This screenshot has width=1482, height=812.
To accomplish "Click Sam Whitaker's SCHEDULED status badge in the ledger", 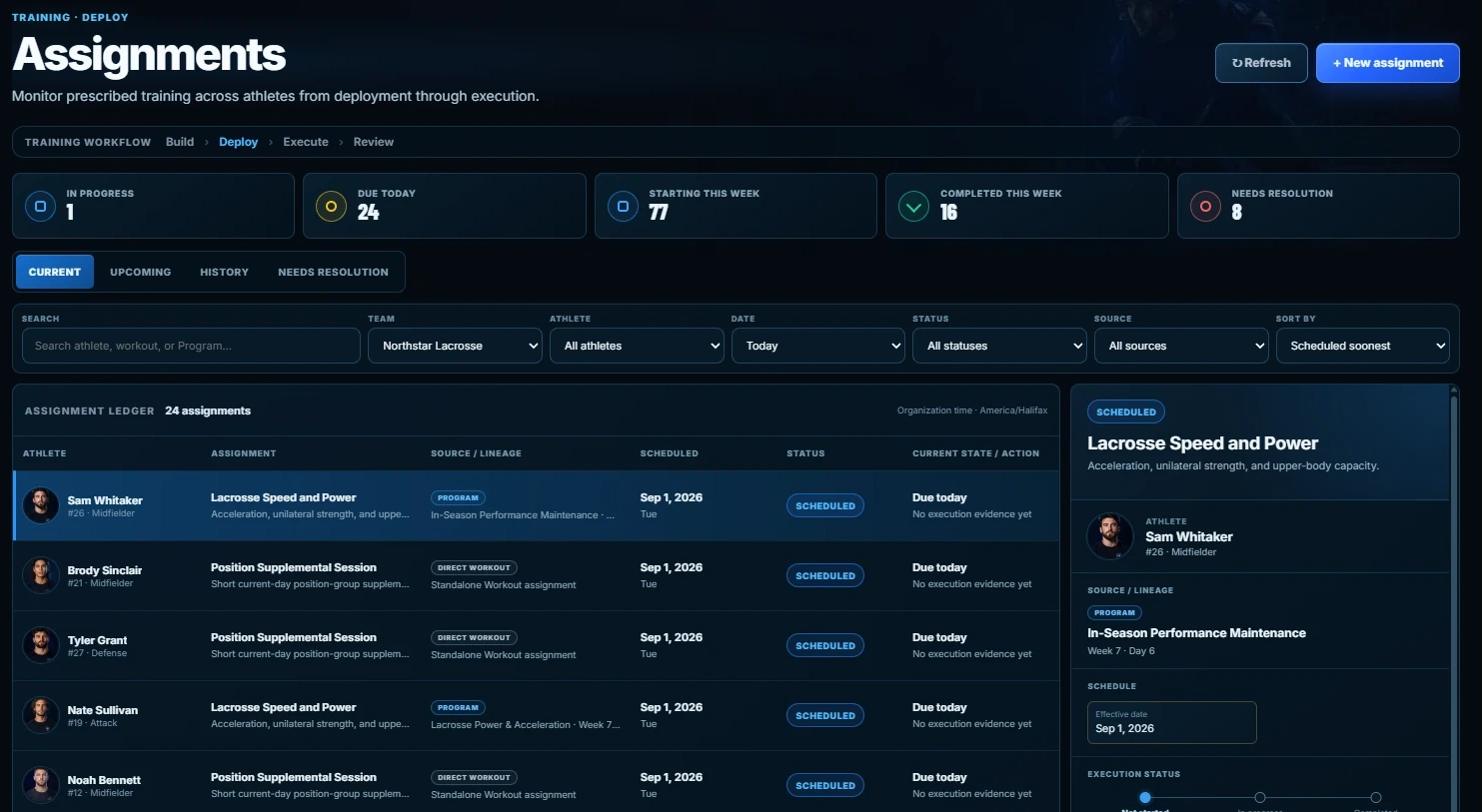I will (825, 505).
